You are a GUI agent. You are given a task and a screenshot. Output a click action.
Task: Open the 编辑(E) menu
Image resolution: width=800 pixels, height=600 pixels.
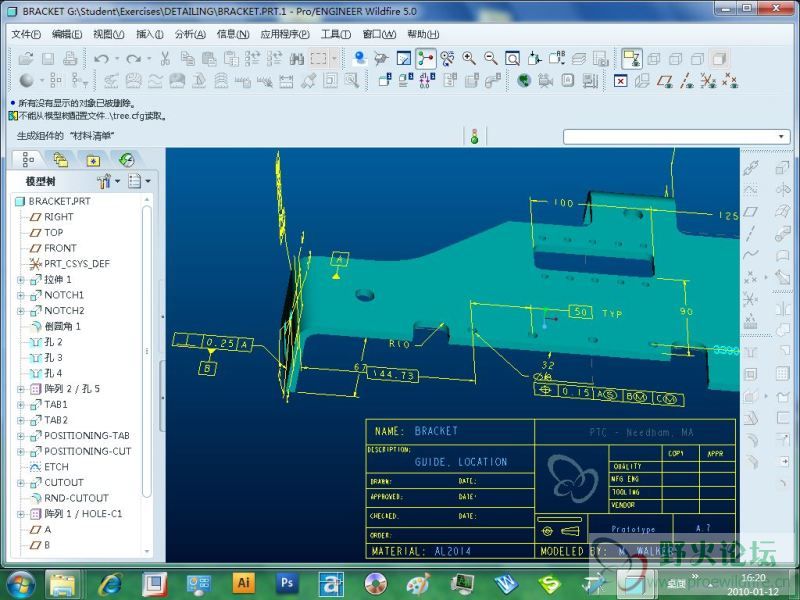click(67, 34)
